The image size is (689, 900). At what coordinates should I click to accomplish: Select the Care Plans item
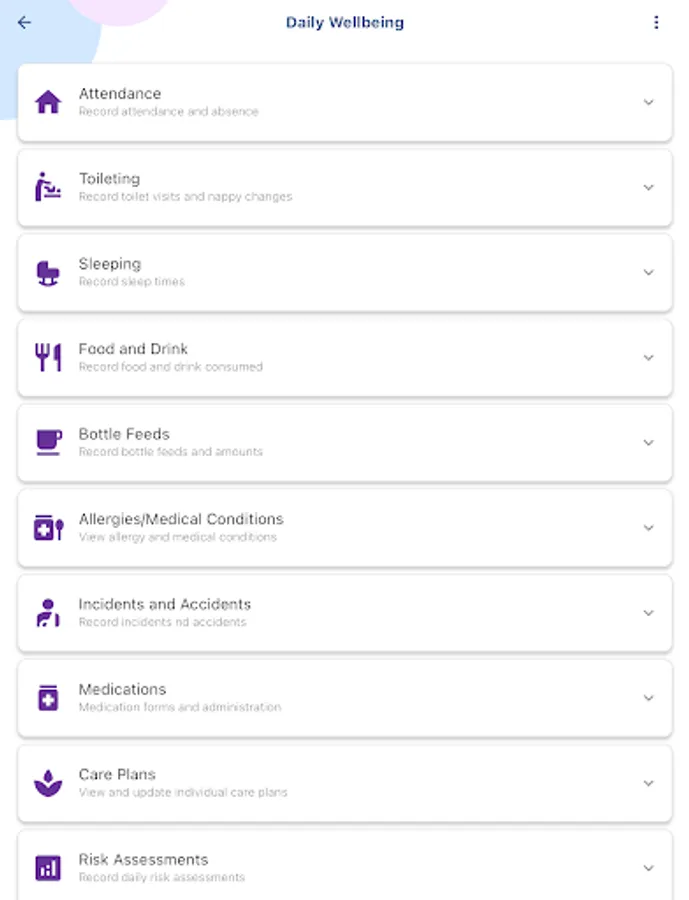click(x=117, y=774)
